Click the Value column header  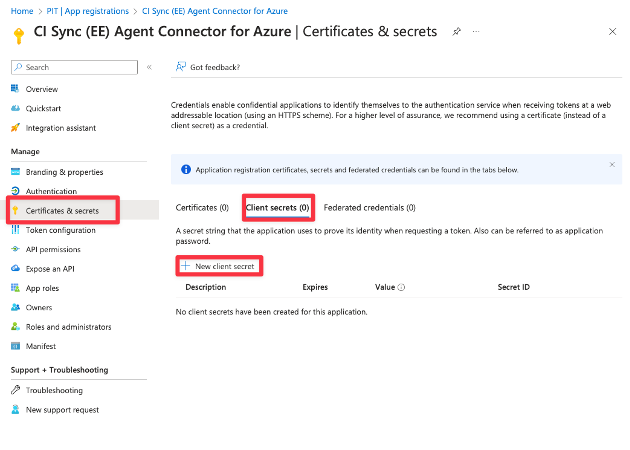point(385,287)
